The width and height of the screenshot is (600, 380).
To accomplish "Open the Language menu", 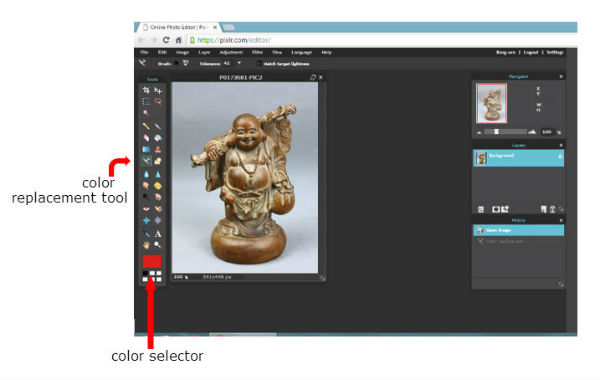I will pyautogui.click(x=302, y=52).
